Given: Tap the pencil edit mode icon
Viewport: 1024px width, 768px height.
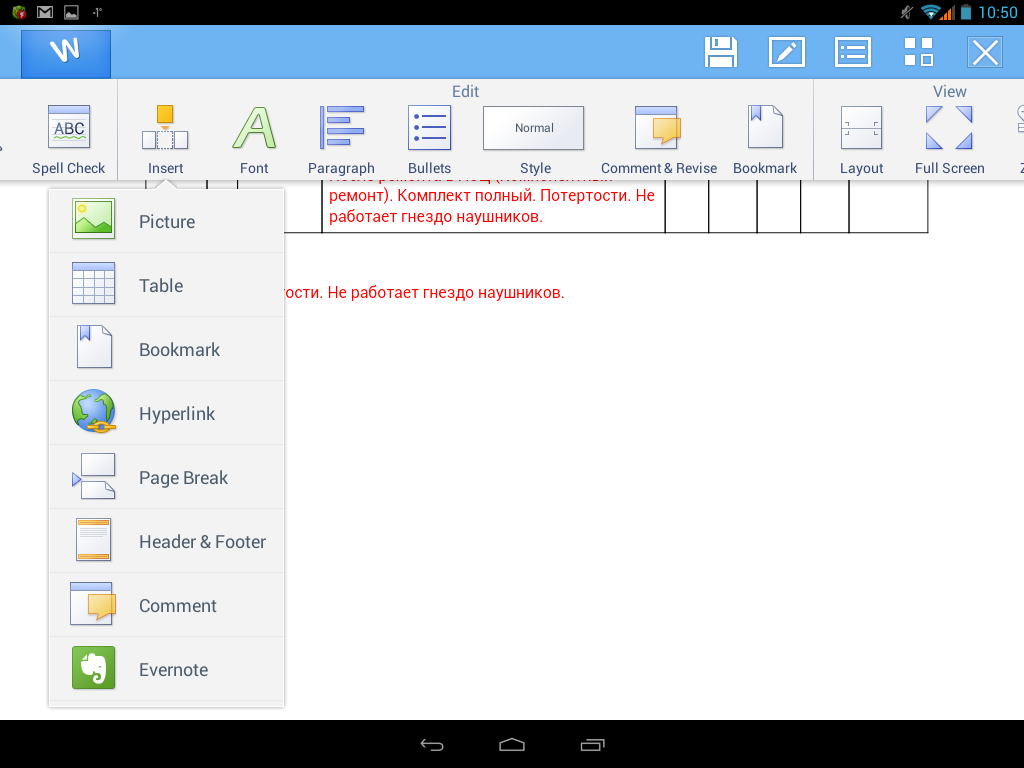Looking at the screenshot, I should click(786, 52).
